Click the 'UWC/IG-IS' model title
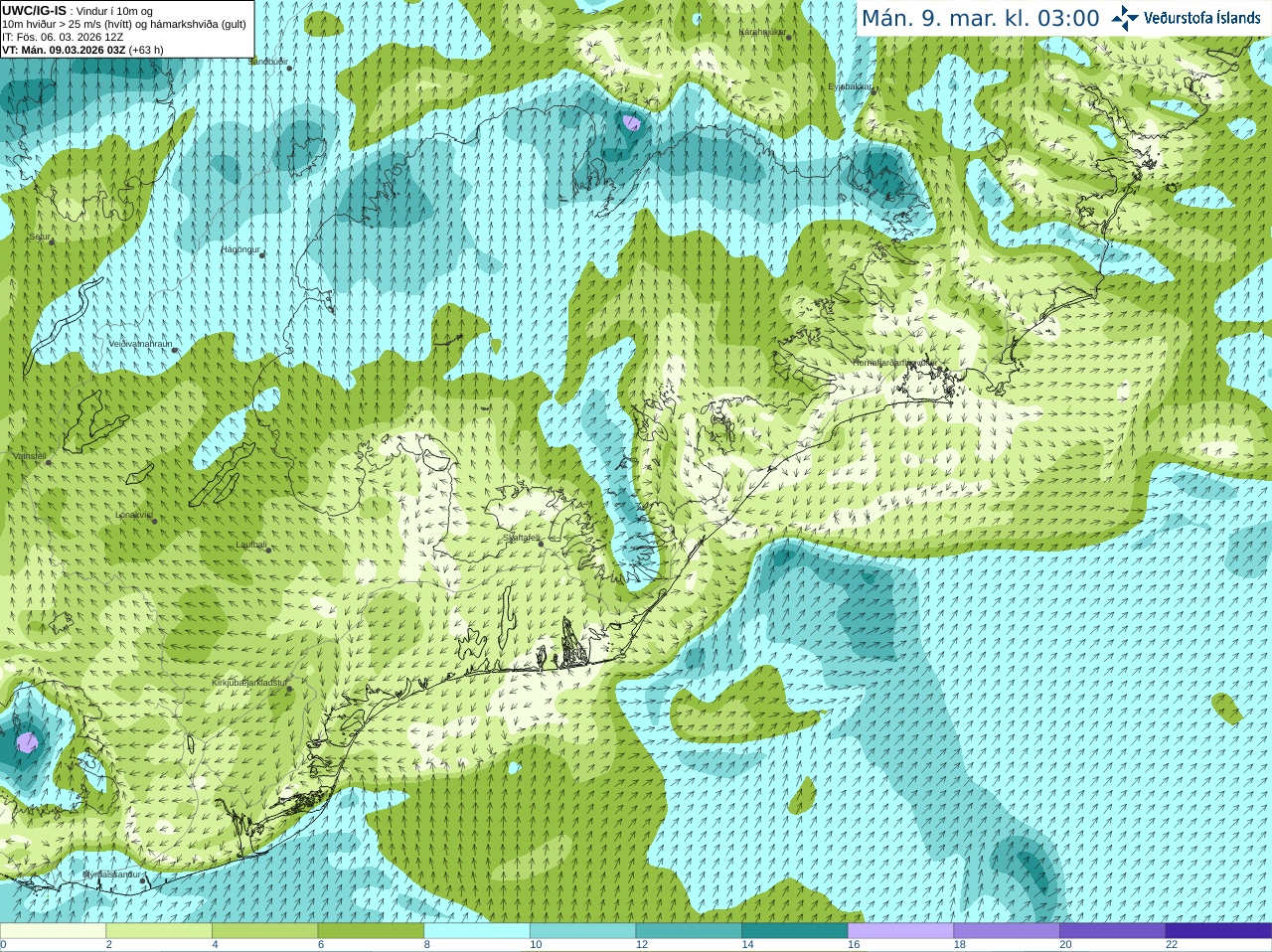1272x952 pixels. (34, 11)
